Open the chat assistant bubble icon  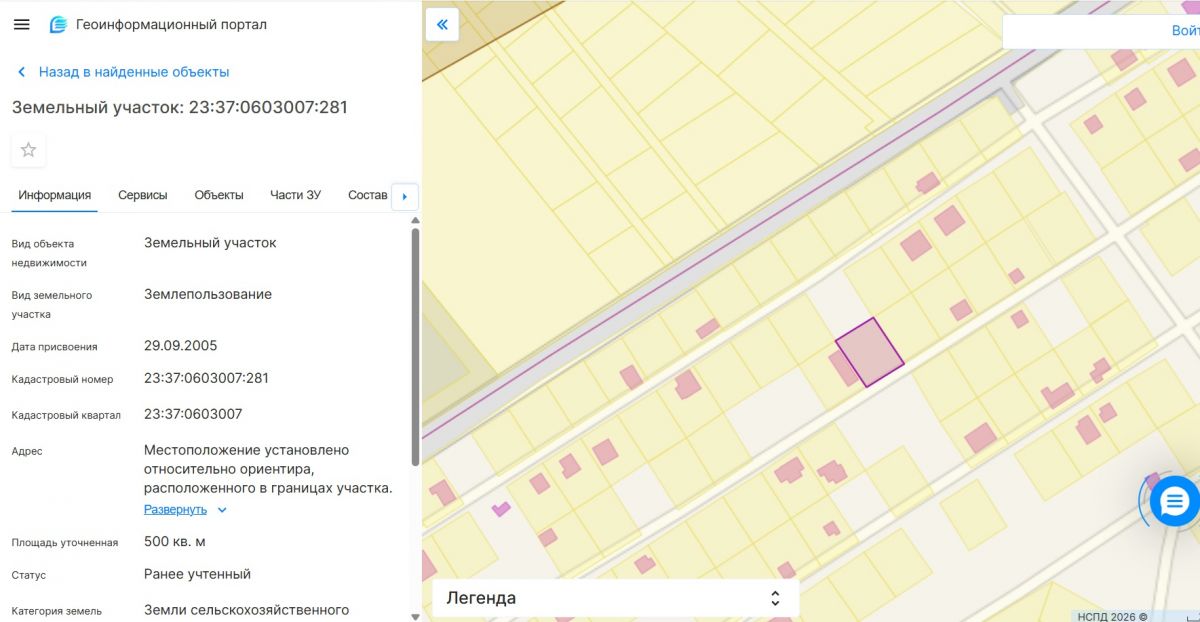tap(1174, 501)
